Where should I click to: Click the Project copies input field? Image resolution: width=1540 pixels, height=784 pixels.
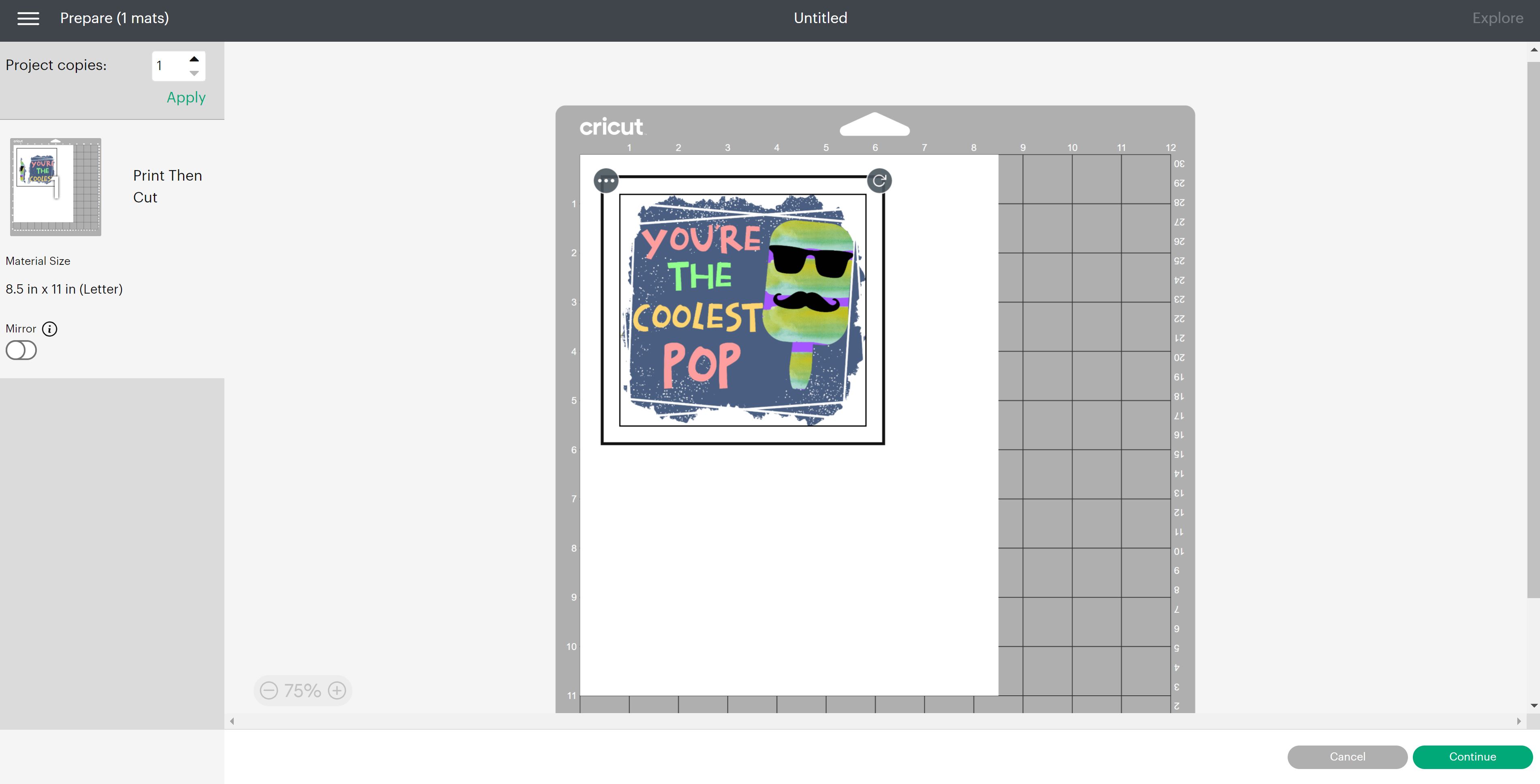click(170, 66)
